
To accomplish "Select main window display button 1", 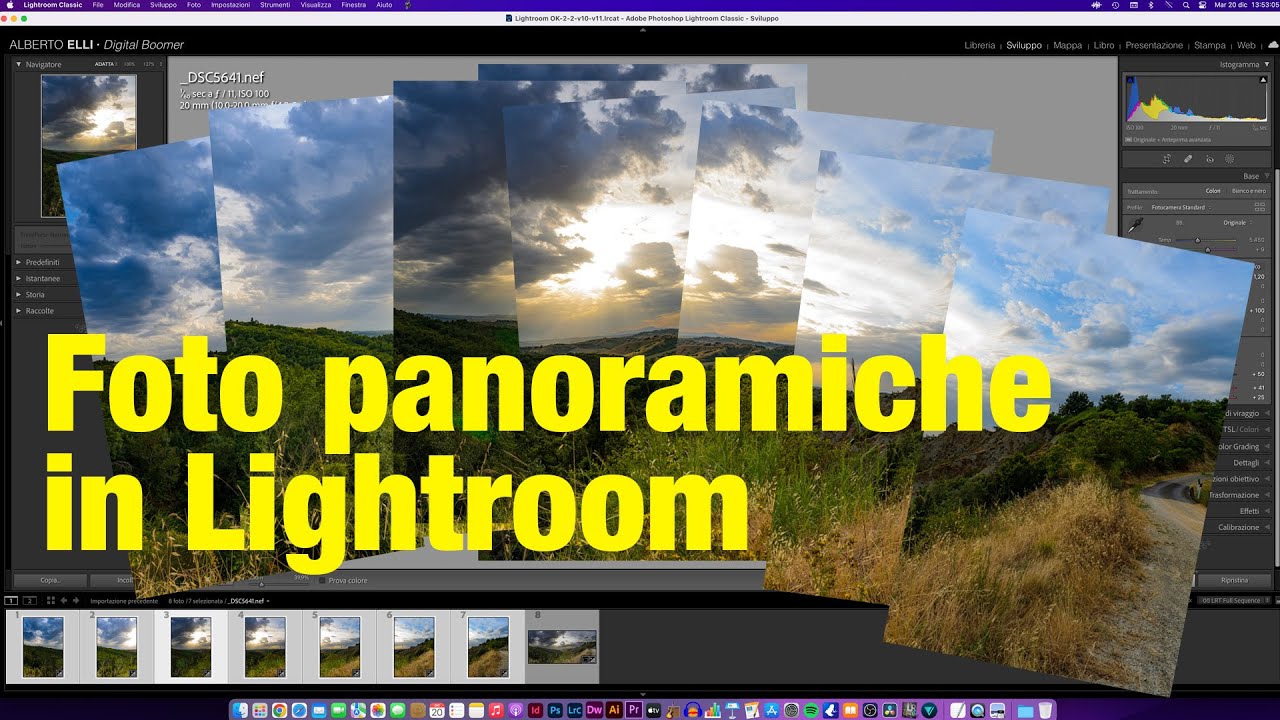I will [x=11, y=601].
